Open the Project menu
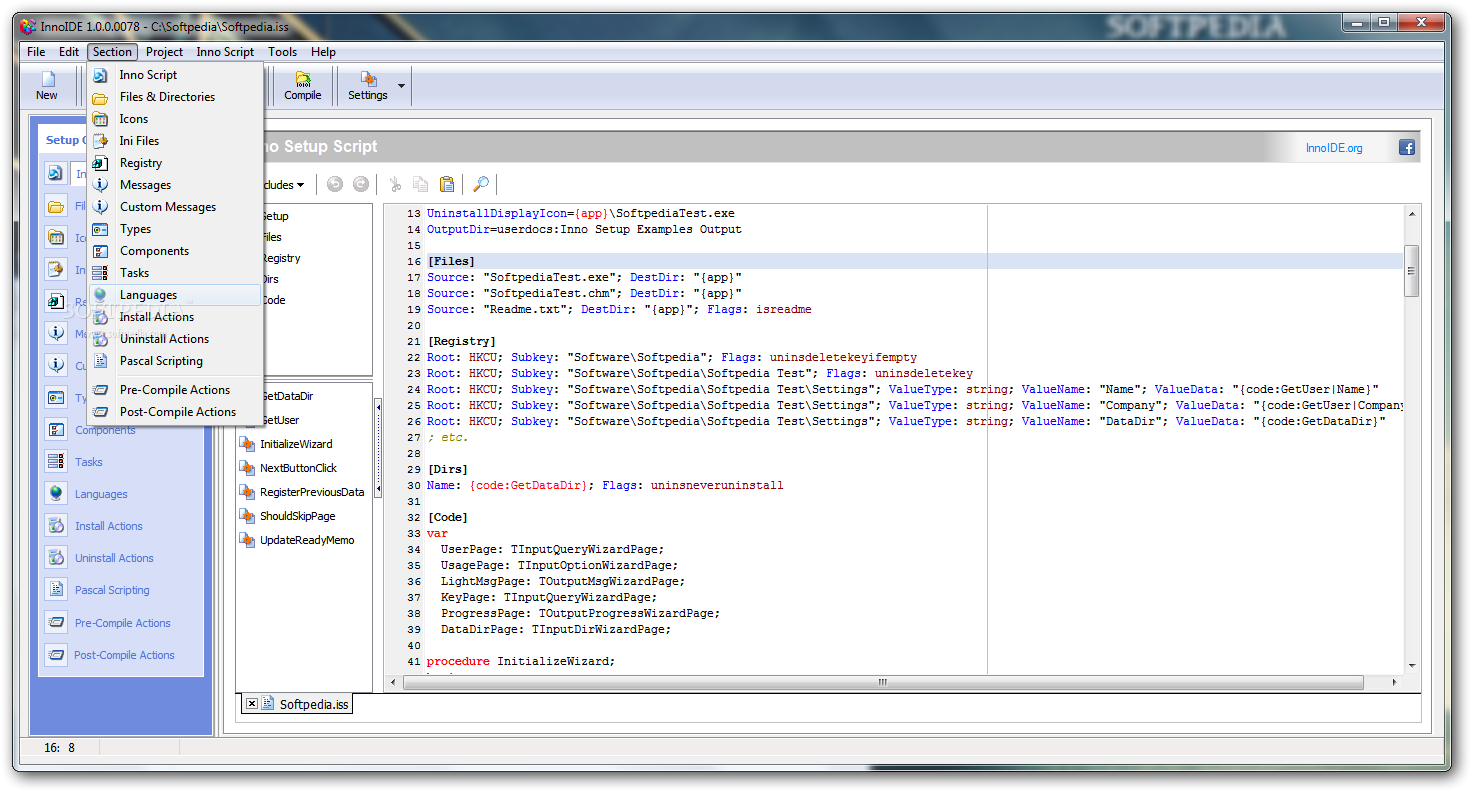This screenshot has height=792, width=1472. [x=164, y=52]
